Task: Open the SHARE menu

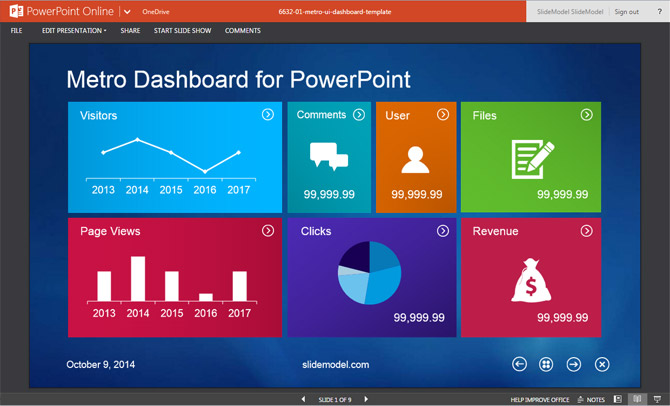Action: (130, 31)
